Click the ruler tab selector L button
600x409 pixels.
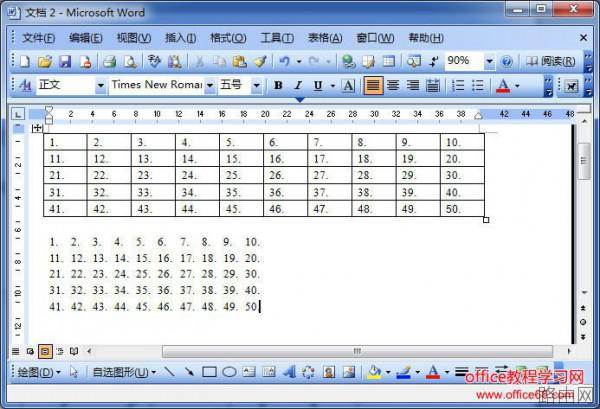pyautogui.click(x=18, y=114)
